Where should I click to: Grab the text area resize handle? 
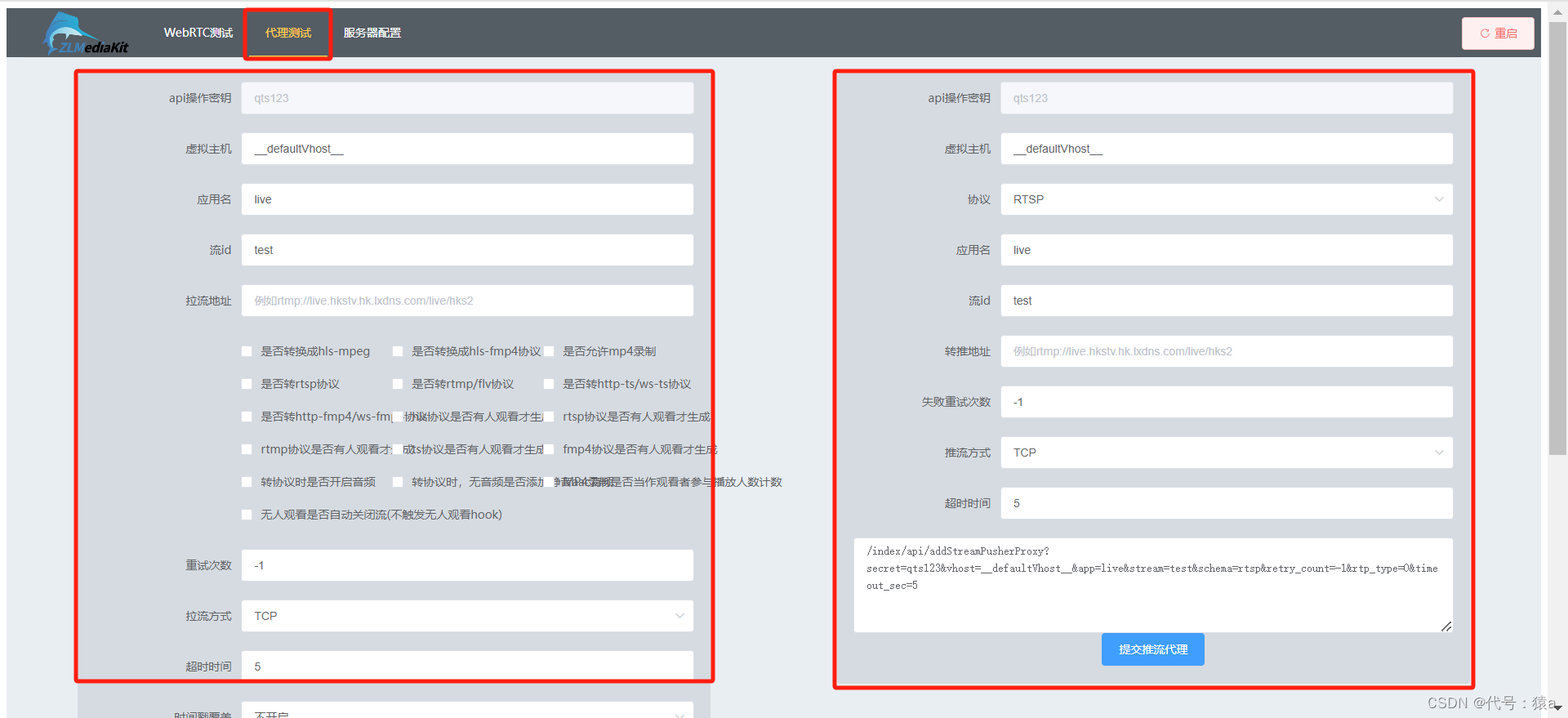1445,626
